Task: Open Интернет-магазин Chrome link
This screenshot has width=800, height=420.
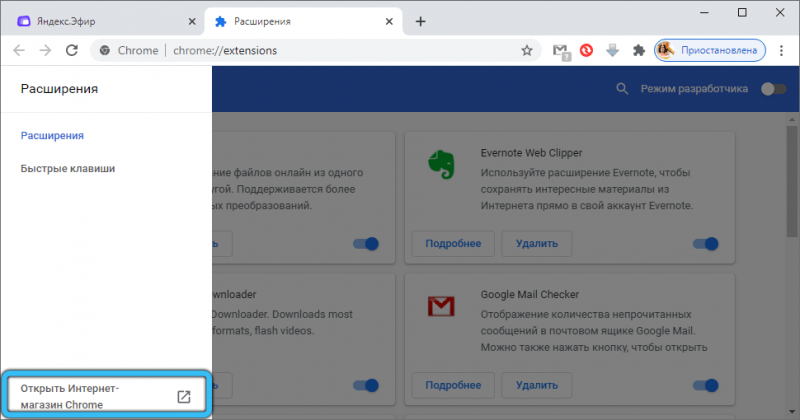Action: (x=107, y=397)
